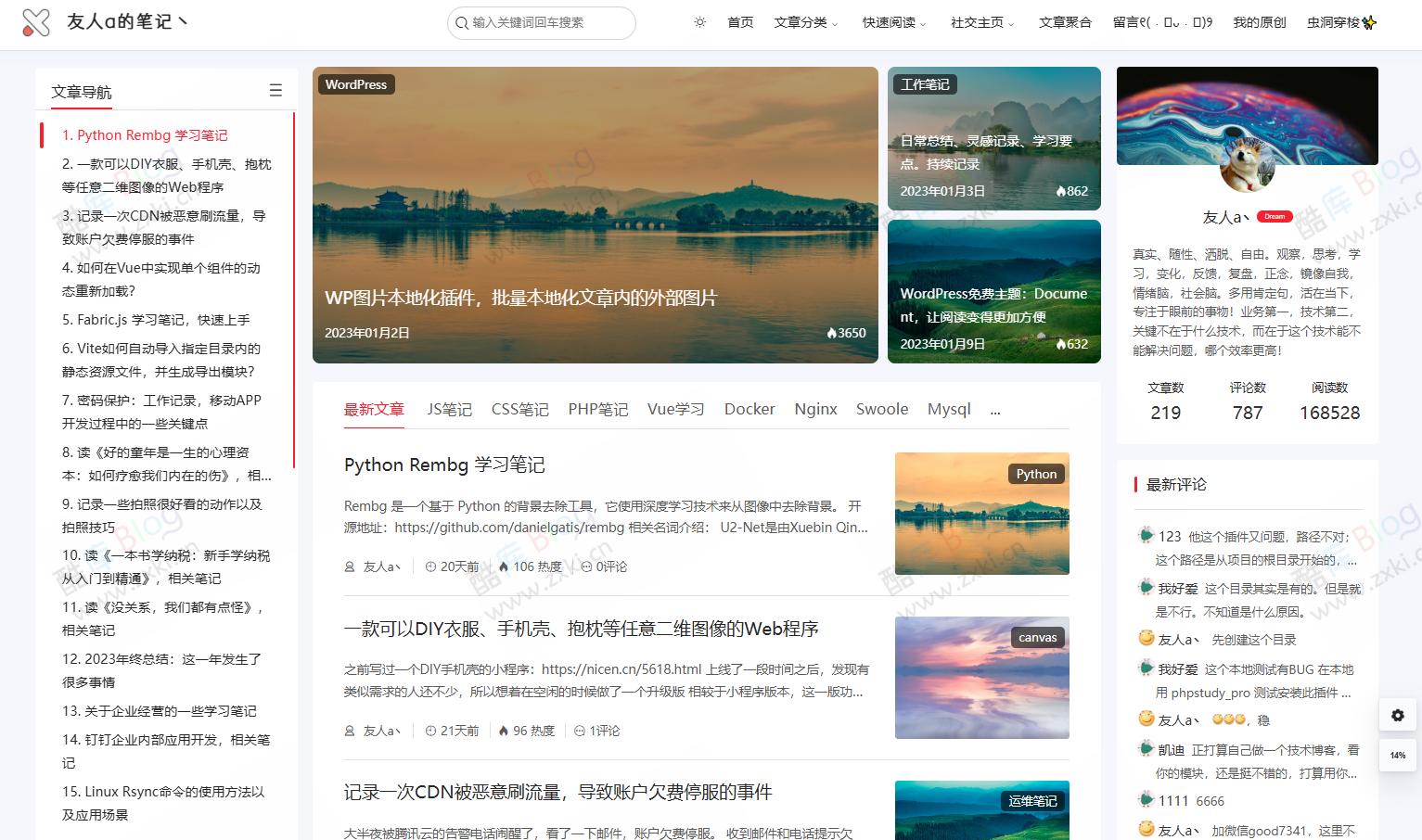Viewport: 1422px width, 840px height.
Task: Click the search magnifier icon
Action: point(461,23)
